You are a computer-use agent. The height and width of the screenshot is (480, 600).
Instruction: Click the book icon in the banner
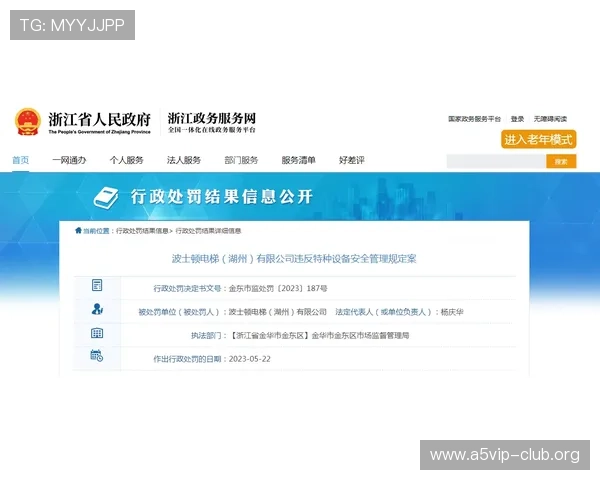[x=106, y=198]
